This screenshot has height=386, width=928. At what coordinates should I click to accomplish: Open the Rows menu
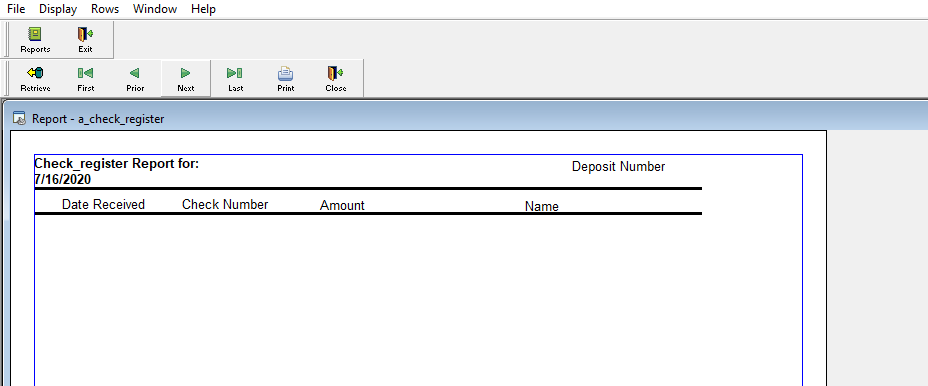[105, 9]
